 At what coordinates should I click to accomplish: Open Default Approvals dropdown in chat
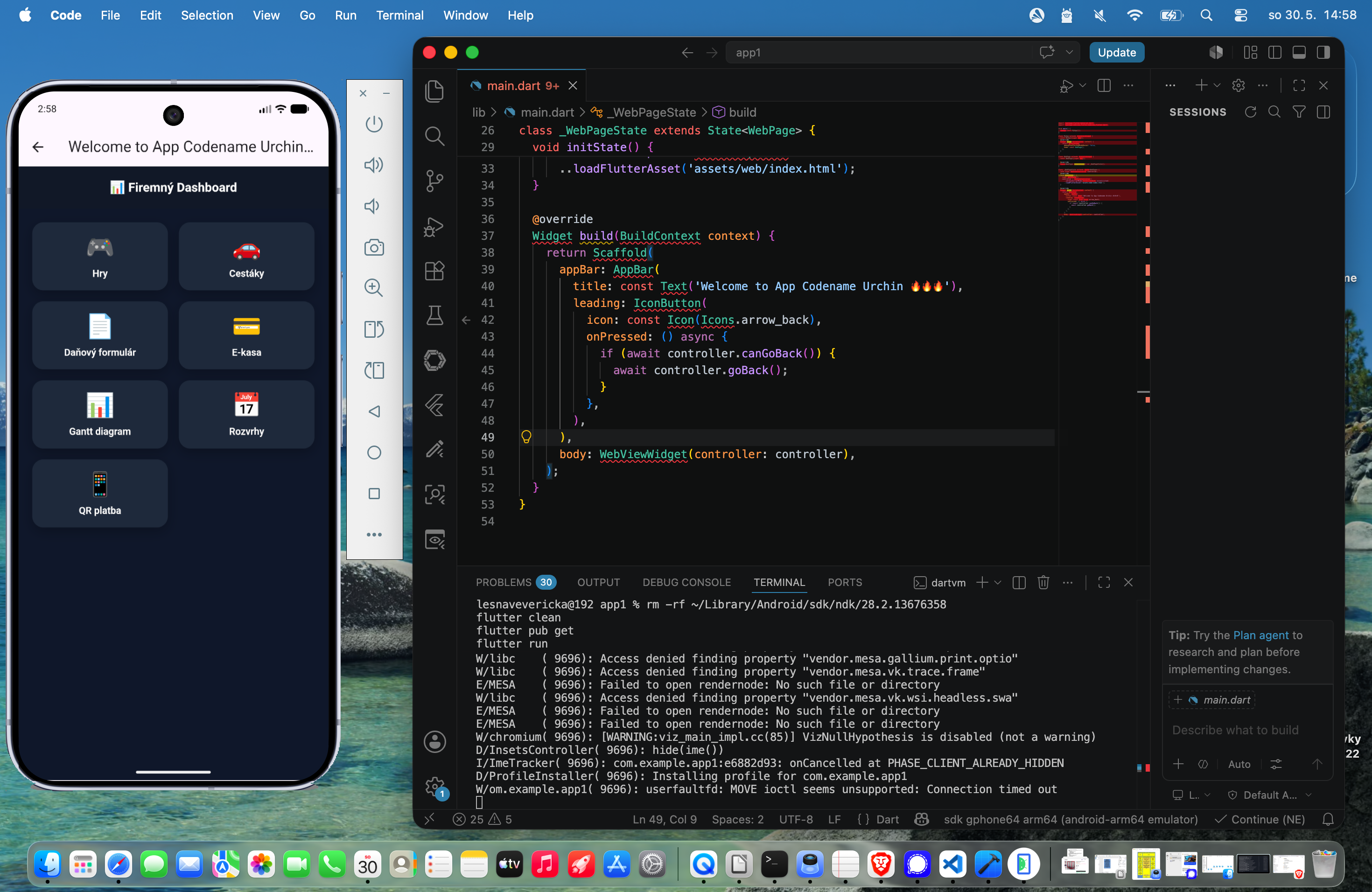[x=1271, y=795]
